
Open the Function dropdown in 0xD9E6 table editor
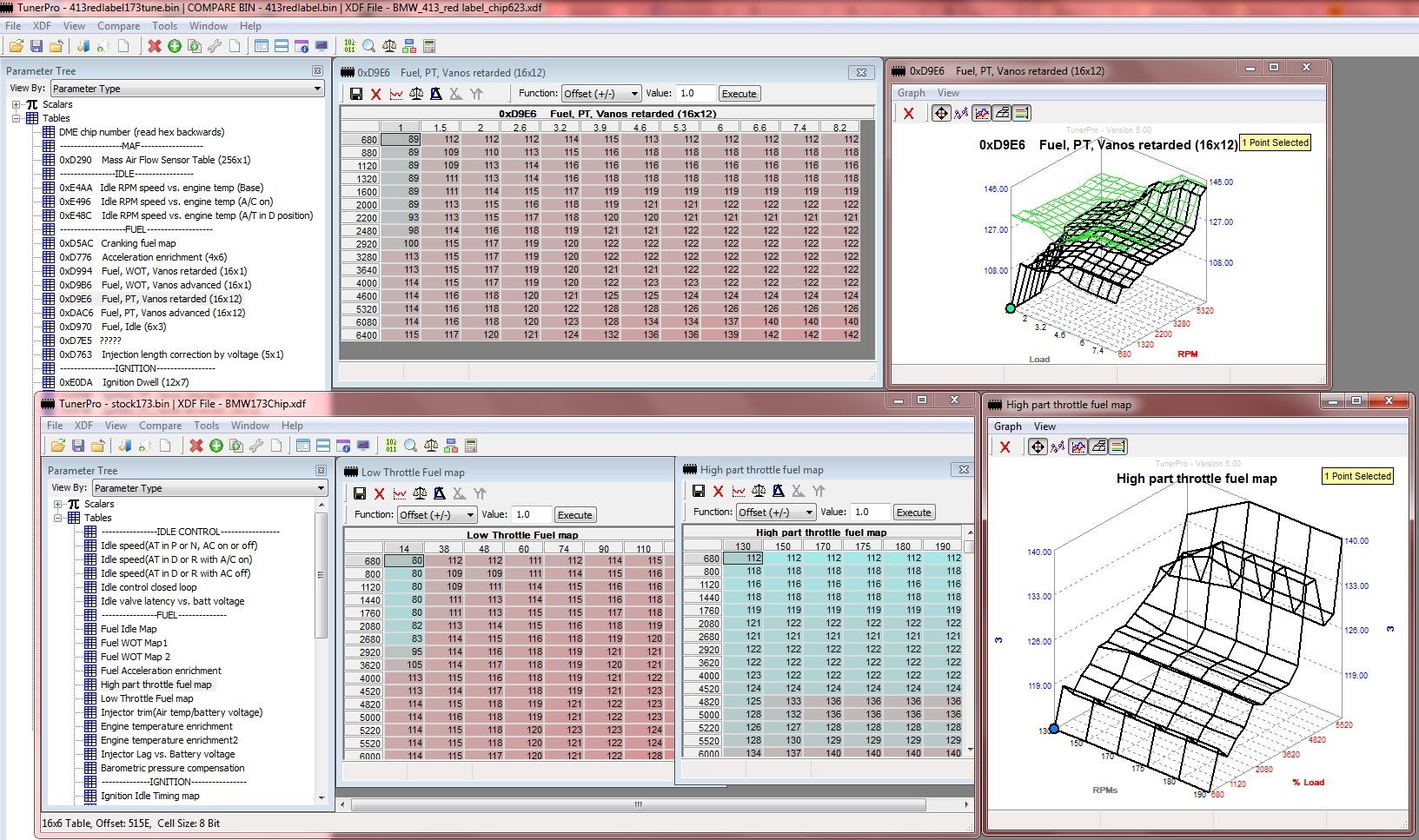click(601, 94)
